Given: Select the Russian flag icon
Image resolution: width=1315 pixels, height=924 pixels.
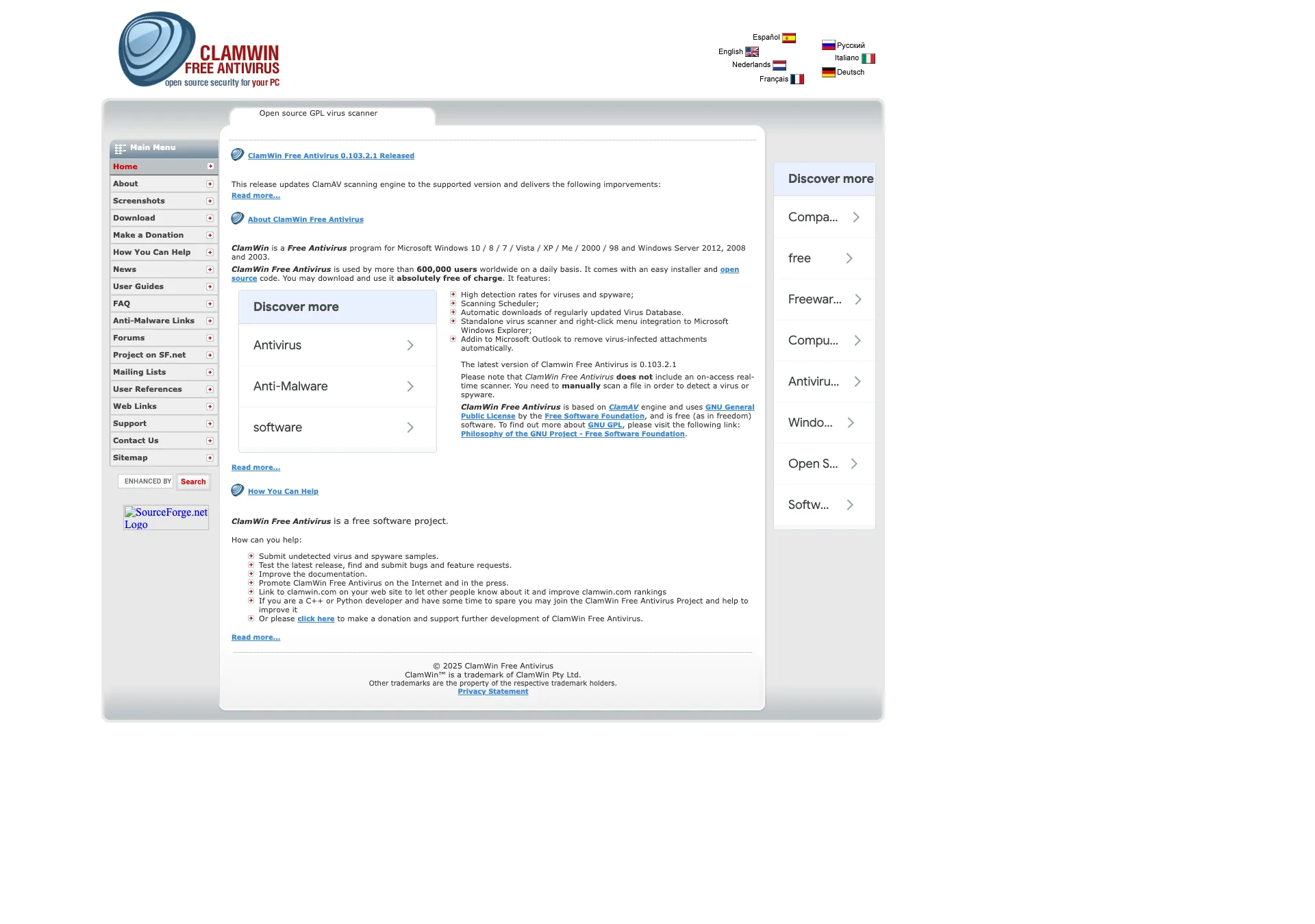Looking at the screenshot, I should click(x=829, y=45).
